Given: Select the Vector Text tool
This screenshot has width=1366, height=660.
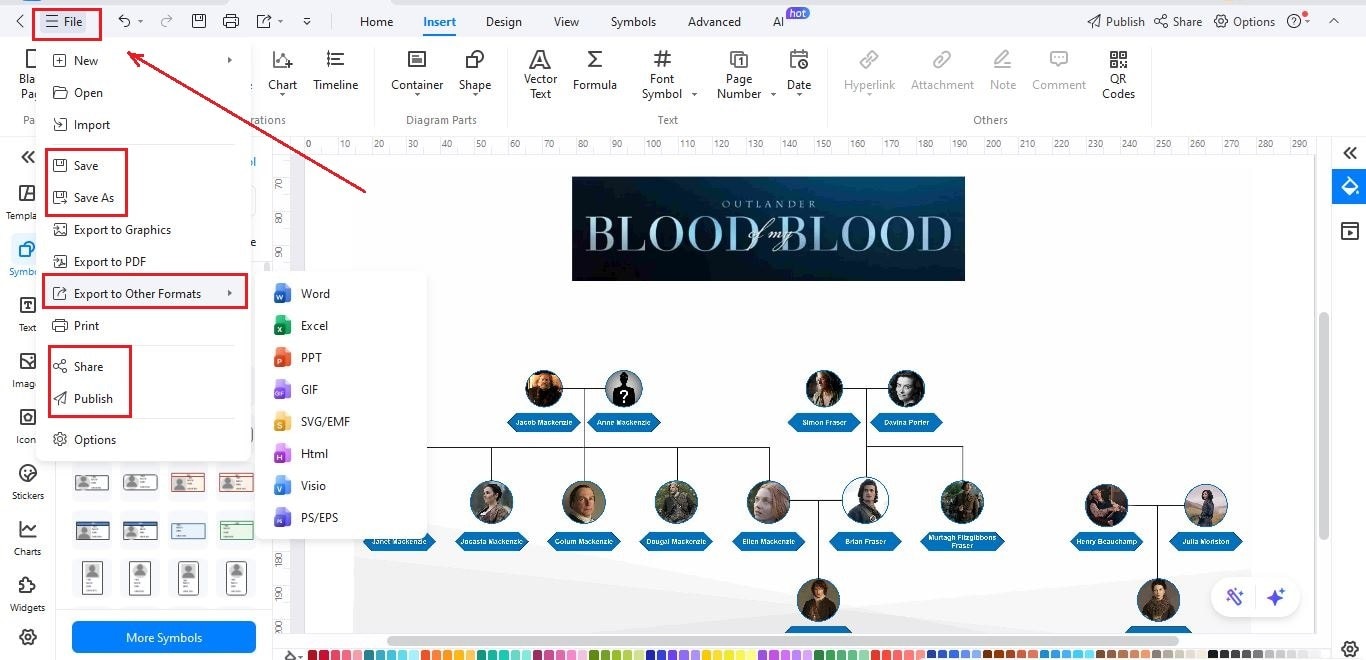Looking at the screenshot, I should [x=540, y=70].
